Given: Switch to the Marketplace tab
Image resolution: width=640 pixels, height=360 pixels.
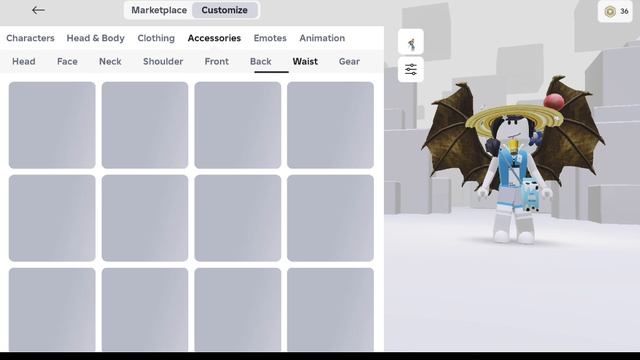Looking at the screenshot, I should click(159, 10).
